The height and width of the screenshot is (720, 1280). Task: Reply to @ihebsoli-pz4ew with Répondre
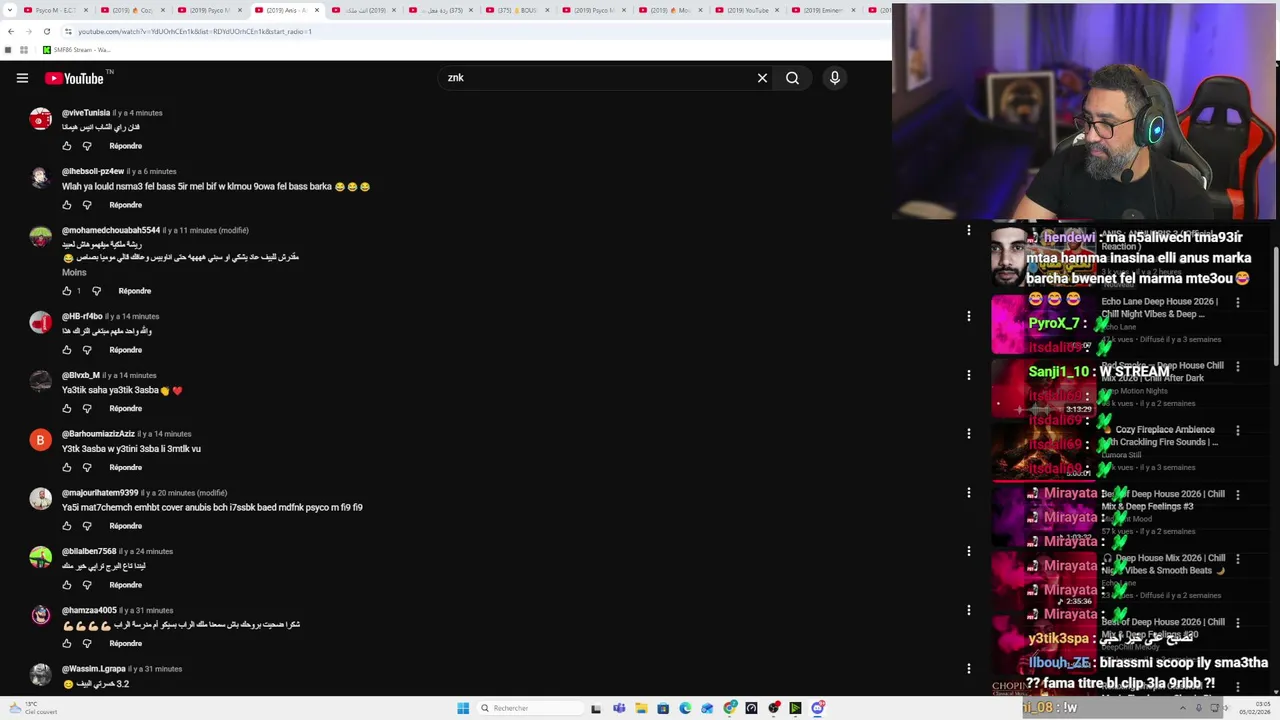coord(125,205)
